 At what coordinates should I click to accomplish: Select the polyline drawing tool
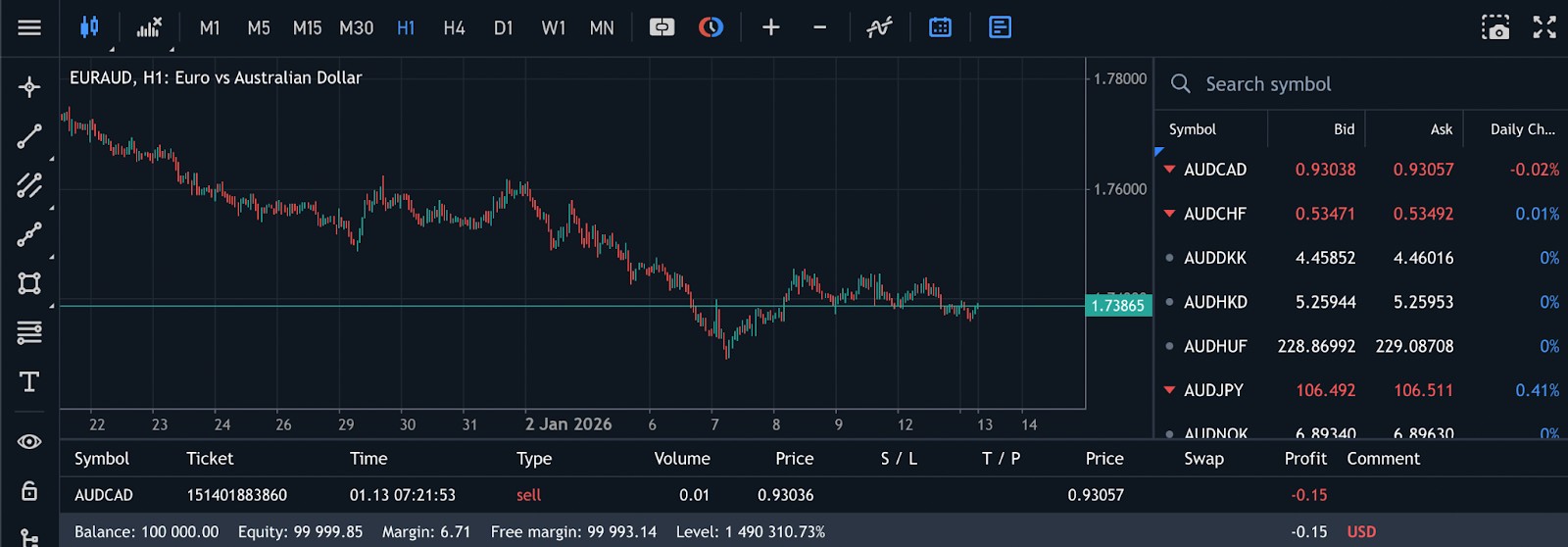(x=29, y=234)
